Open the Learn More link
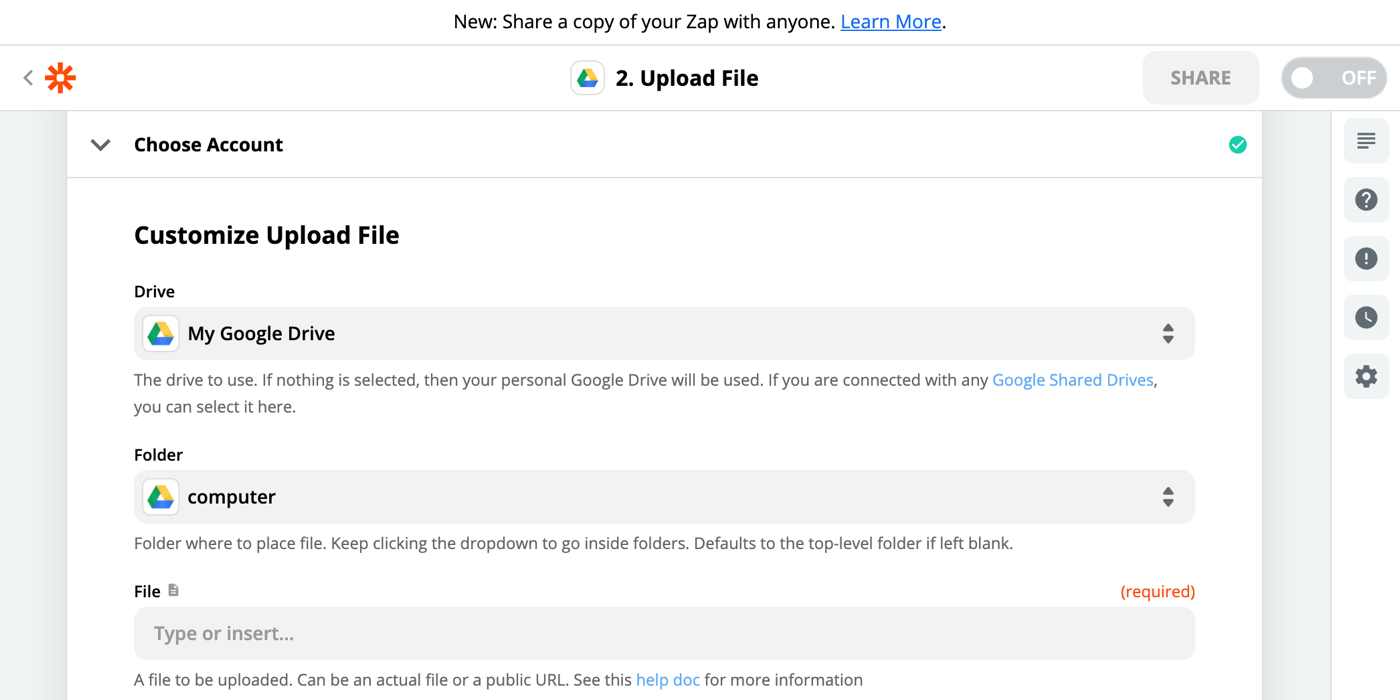The width and height of the screenshot is (1400, 700). pos(890,21)
